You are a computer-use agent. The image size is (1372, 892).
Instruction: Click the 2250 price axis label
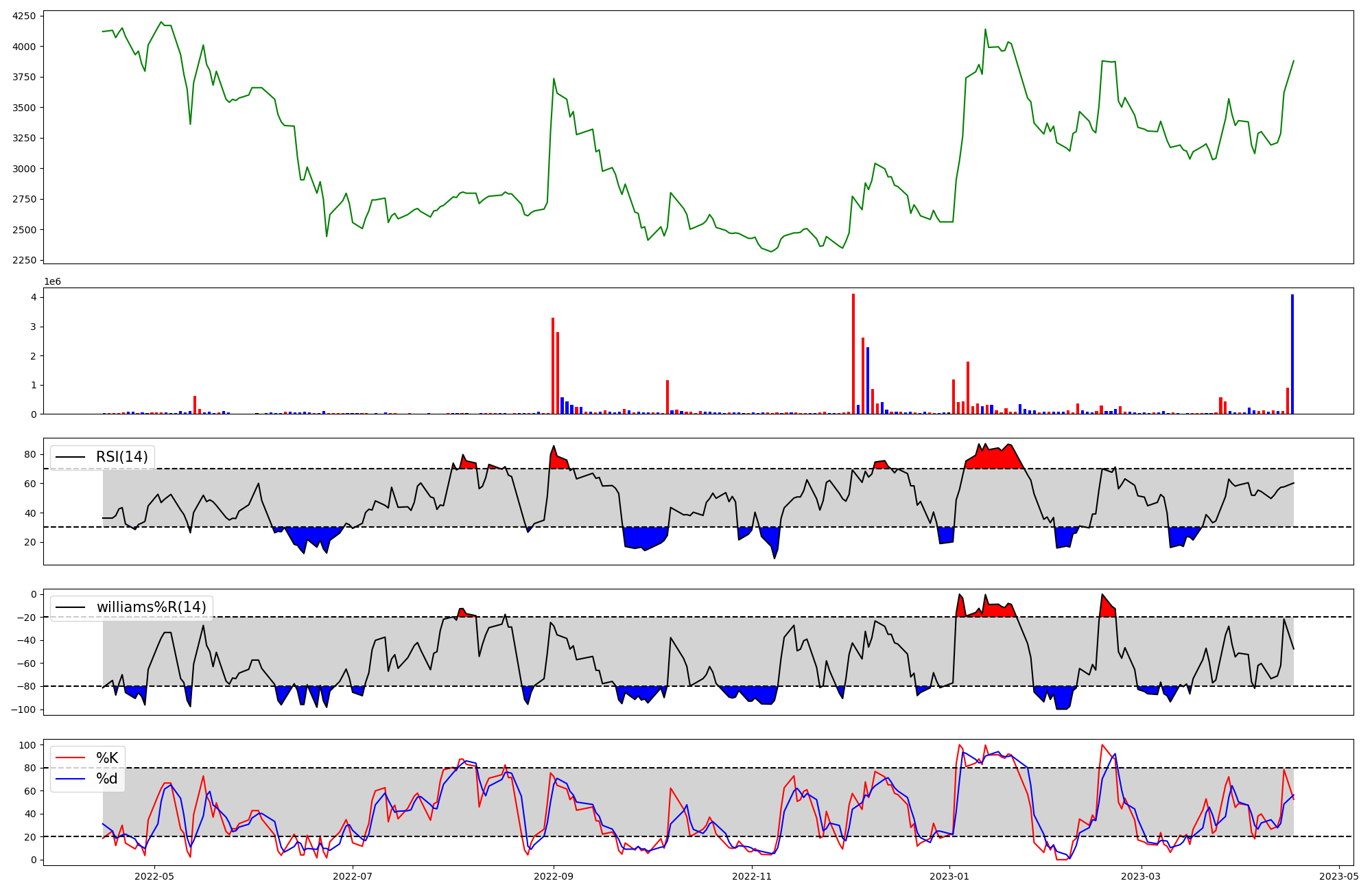(x=25, y=260)
